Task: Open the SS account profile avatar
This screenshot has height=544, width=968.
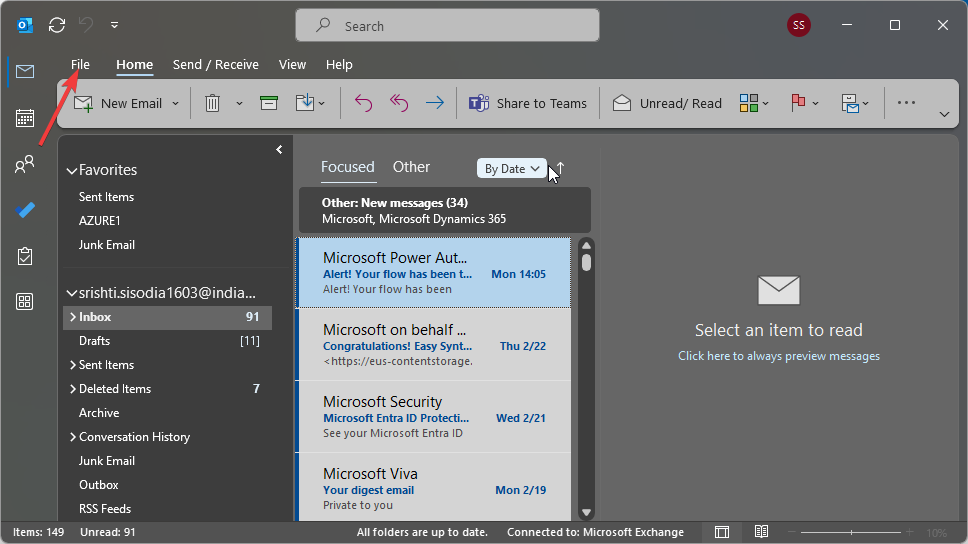Action: pos(799,25)
